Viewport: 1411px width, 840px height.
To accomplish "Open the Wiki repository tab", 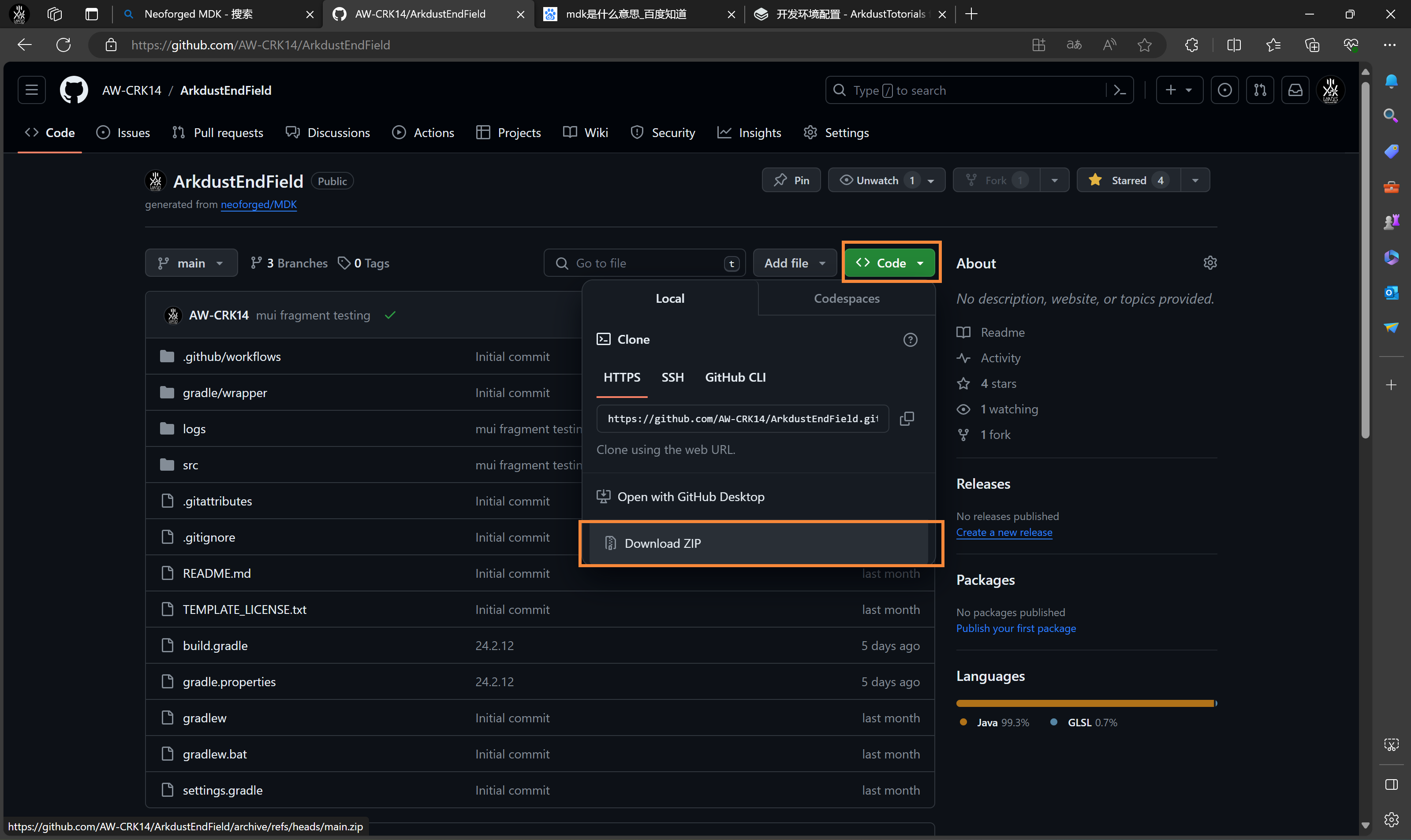I will (586, 133).
